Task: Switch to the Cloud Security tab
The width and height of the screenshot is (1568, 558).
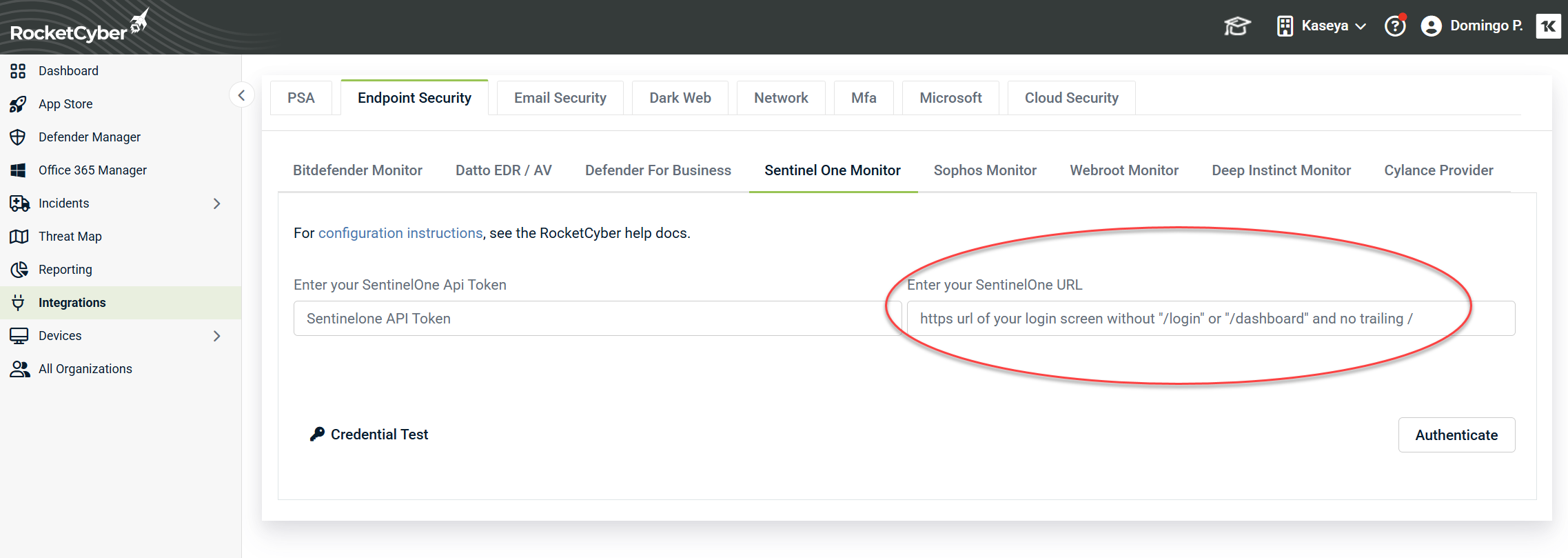Action: 1071,98
